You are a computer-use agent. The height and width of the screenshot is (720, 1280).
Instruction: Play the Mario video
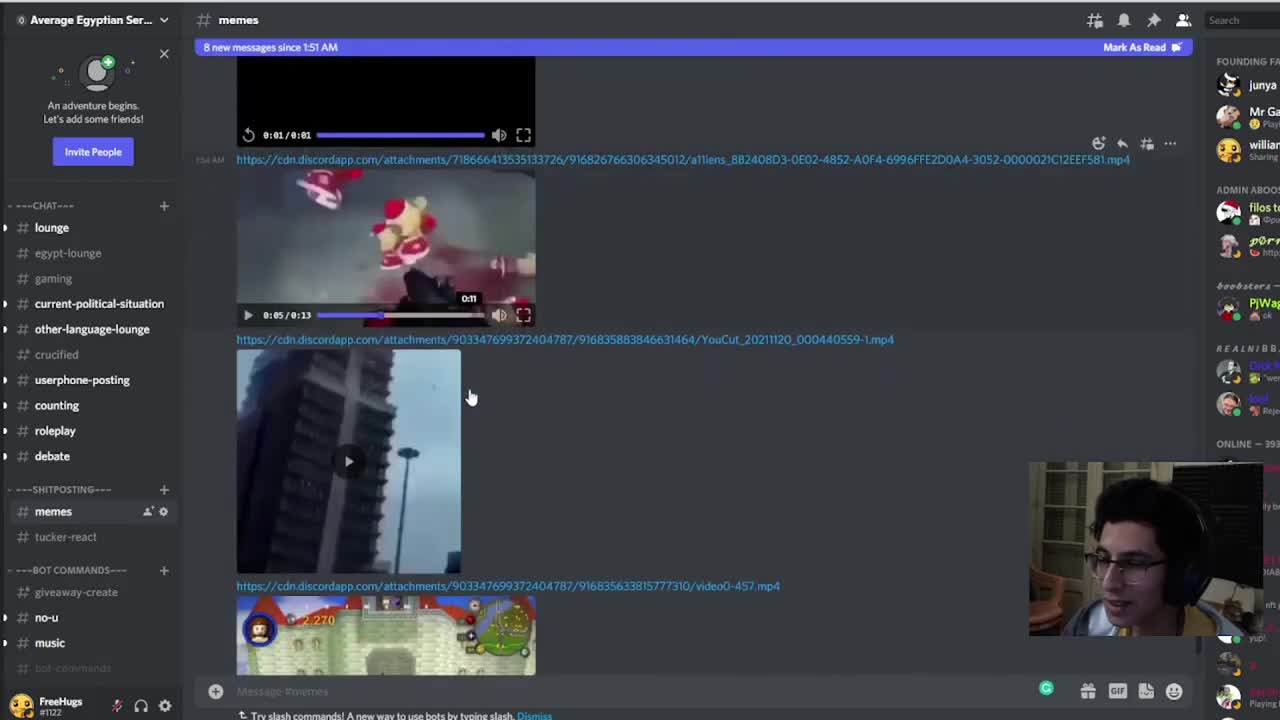pos(248,315)
